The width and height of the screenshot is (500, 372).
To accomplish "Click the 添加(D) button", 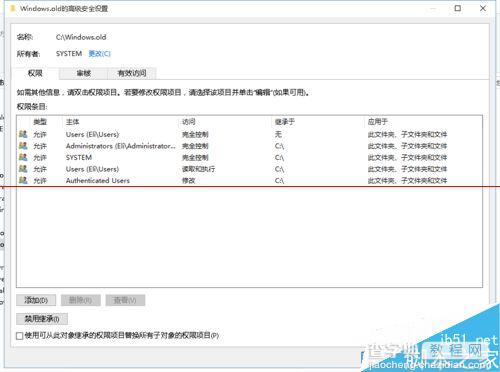I will 36,300.
